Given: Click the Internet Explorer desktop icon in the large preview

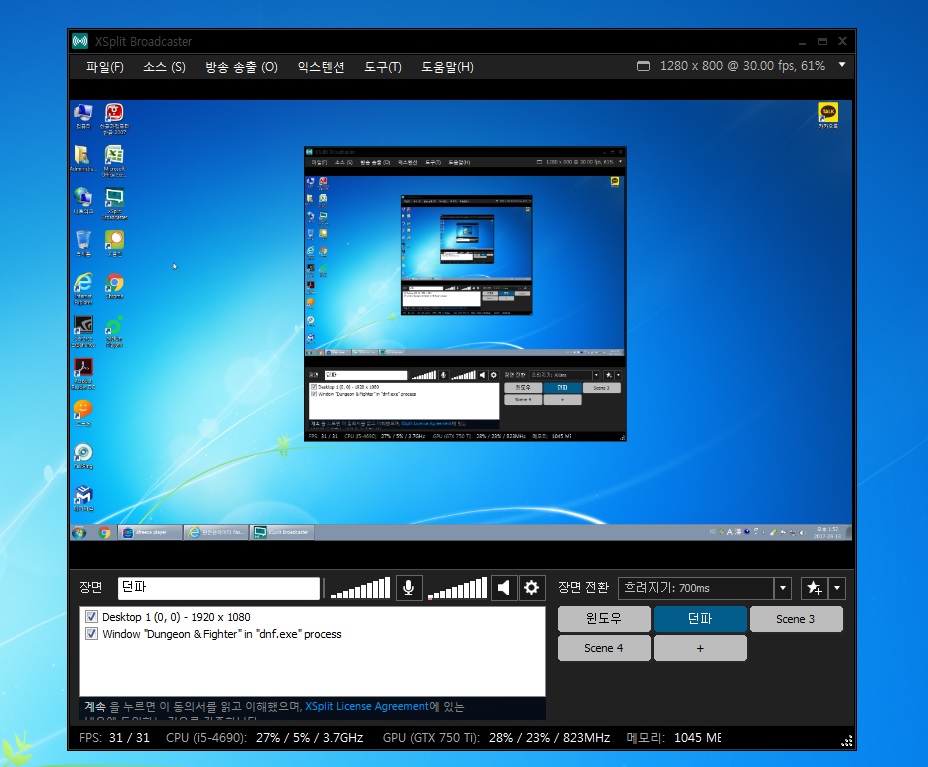Looking at the screenshot, I should (83, 288).
